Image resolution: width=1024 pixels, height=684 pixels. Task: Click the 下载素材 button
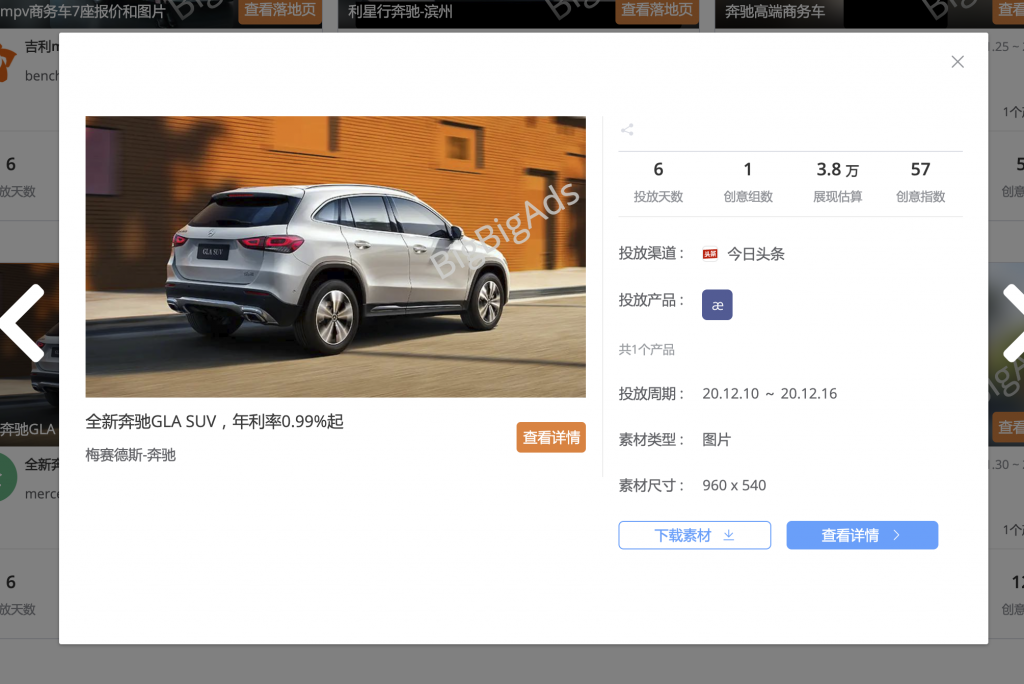tap(694, 535)
